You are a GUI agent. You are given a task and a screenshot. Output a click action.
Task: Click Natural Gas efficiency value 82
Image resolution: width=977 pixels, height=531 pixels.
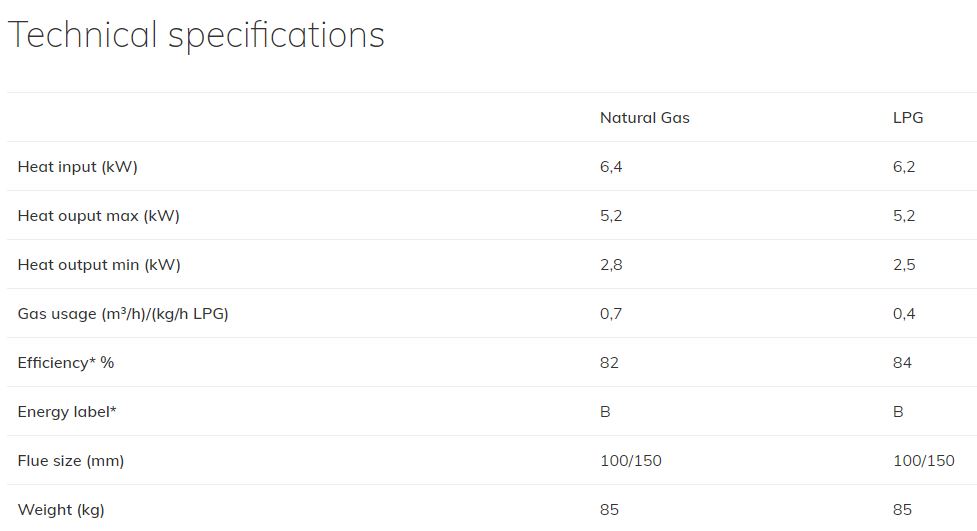click(x=609, y=363)
